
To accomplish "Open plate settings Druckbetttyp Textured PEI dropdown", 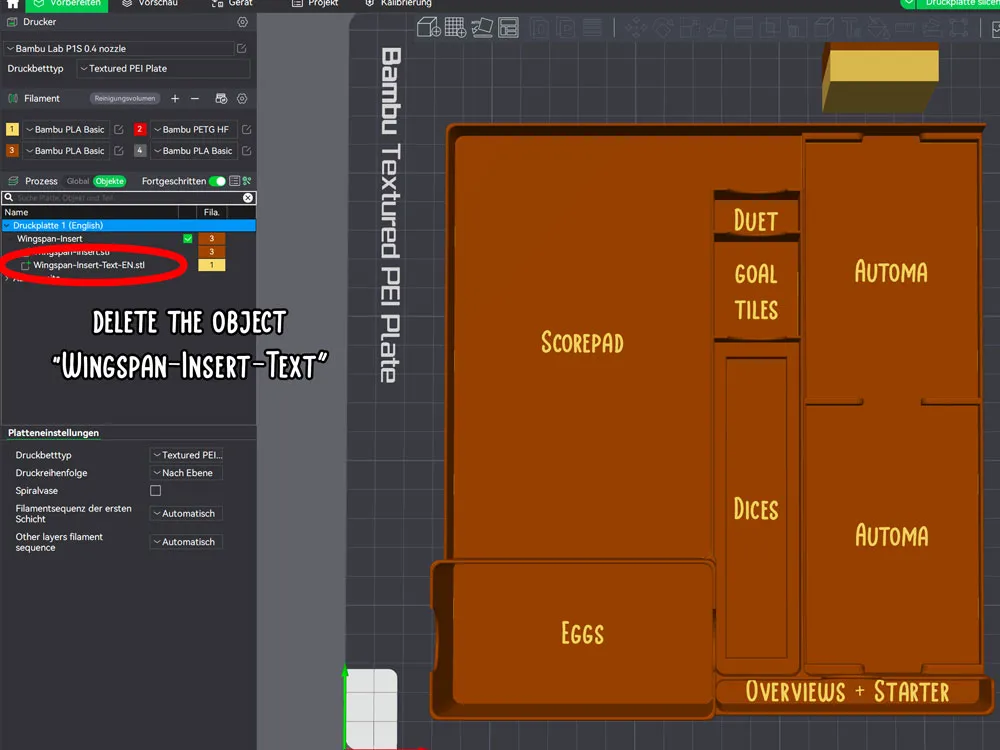I will coord(187,455).
